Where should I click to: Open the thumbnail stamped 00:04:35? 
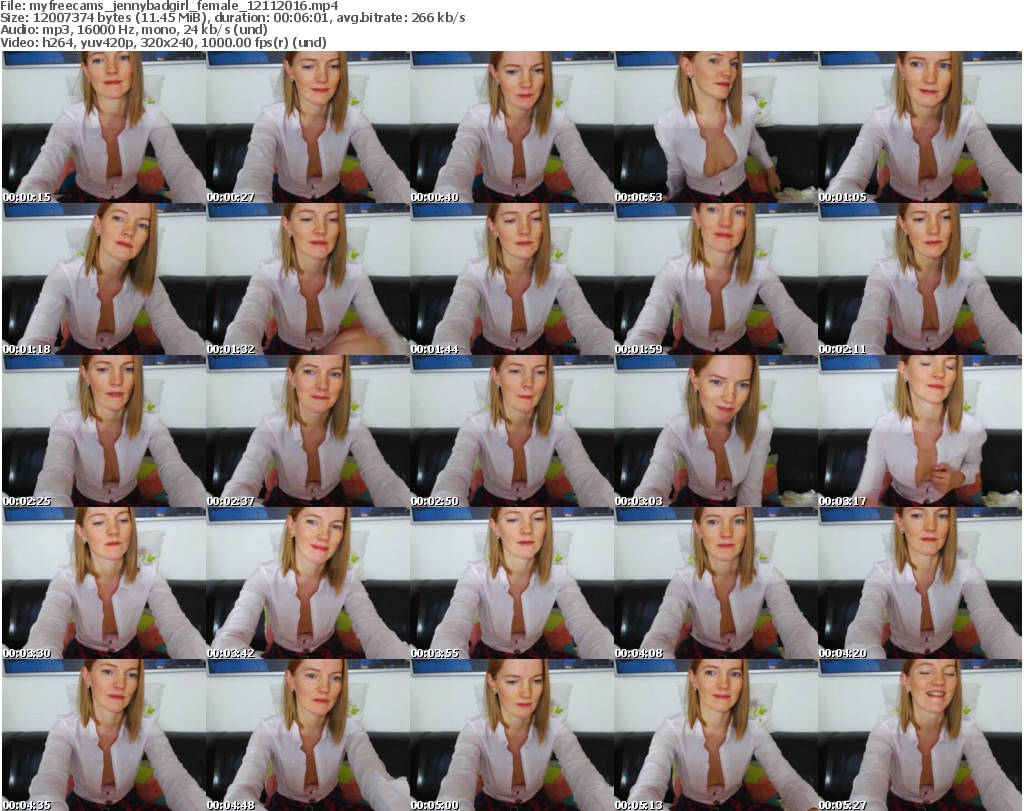(103, 736)
